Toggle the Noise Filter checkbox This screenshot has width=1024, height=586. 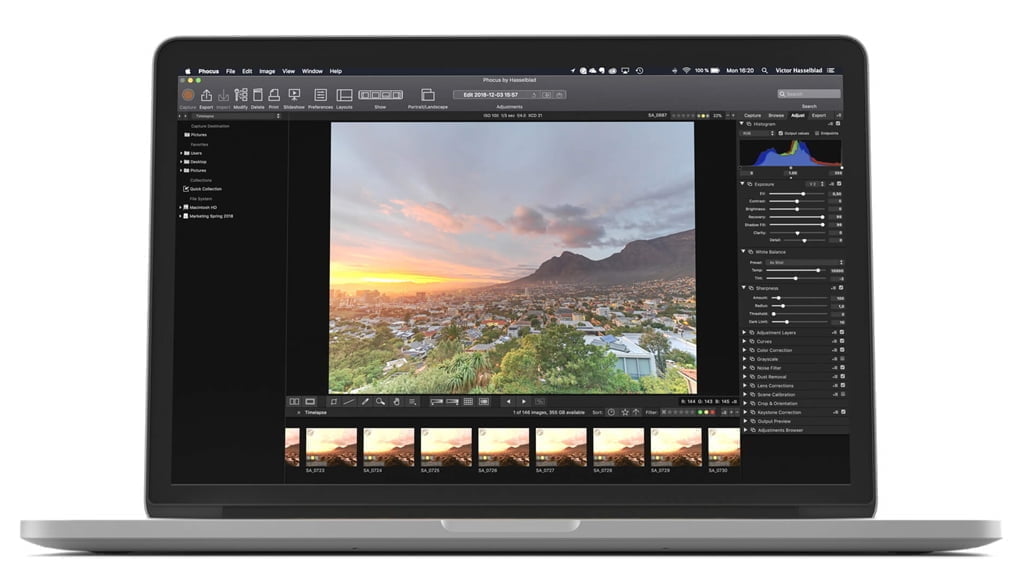pos(842,368)
